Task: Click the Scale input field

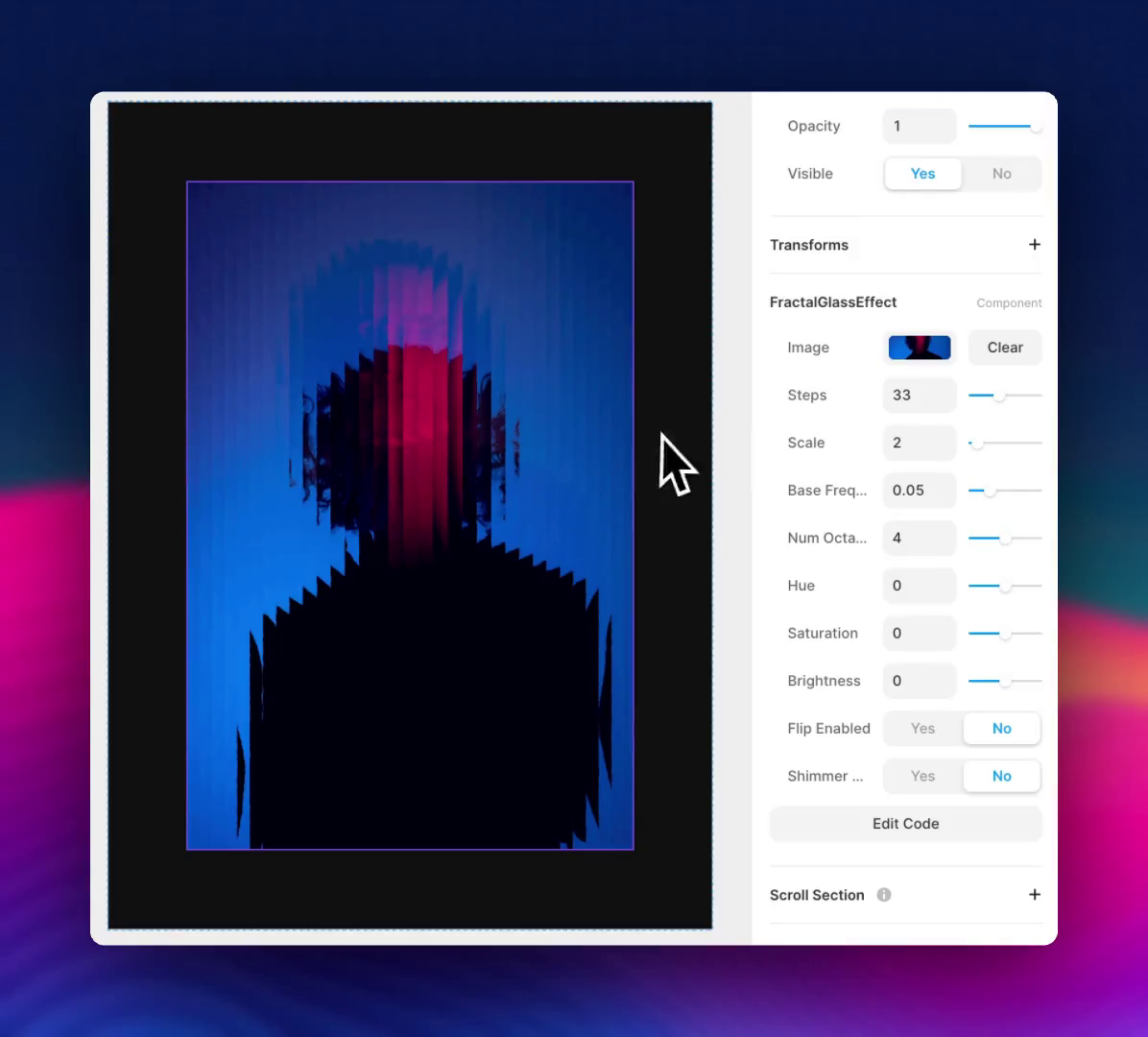Action: [x=919, y=443]
